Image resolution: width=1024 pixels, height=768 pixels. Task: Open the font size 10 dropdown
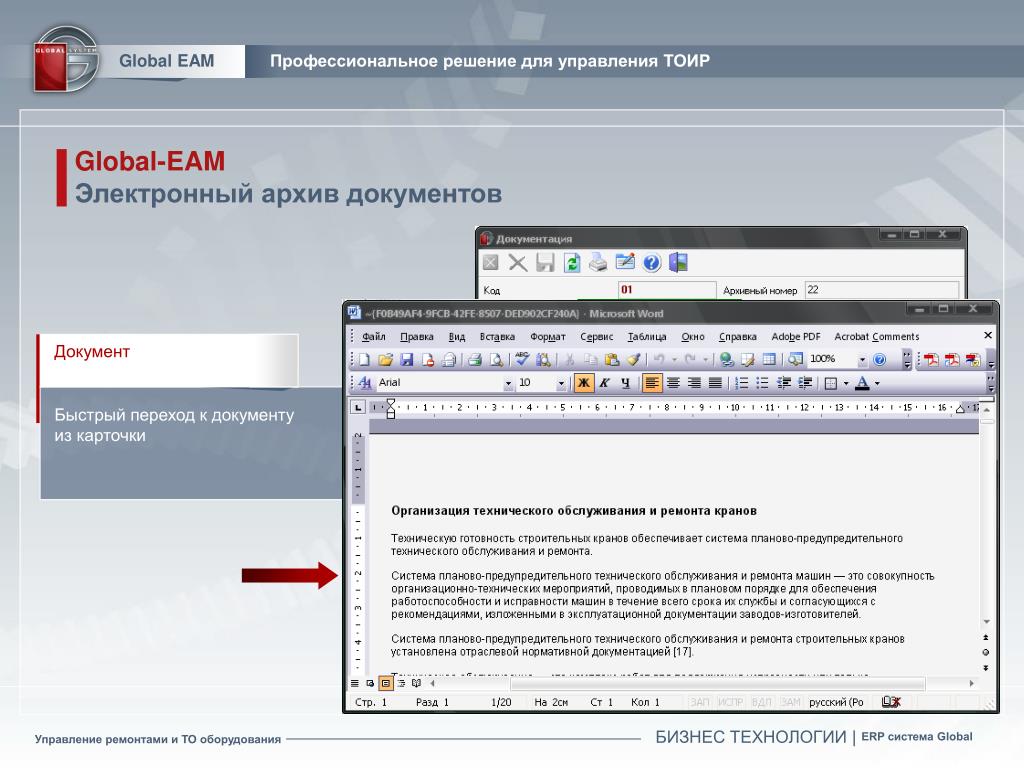point(560,383)
